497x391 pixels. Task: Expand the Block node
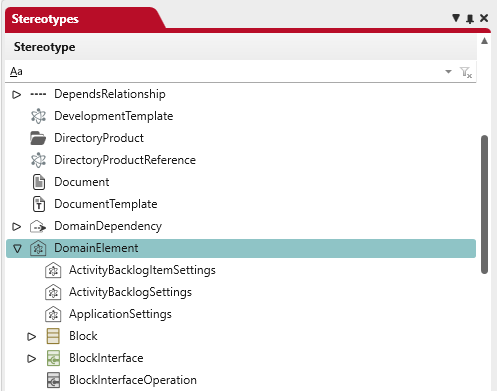click(x=31, y=337)
